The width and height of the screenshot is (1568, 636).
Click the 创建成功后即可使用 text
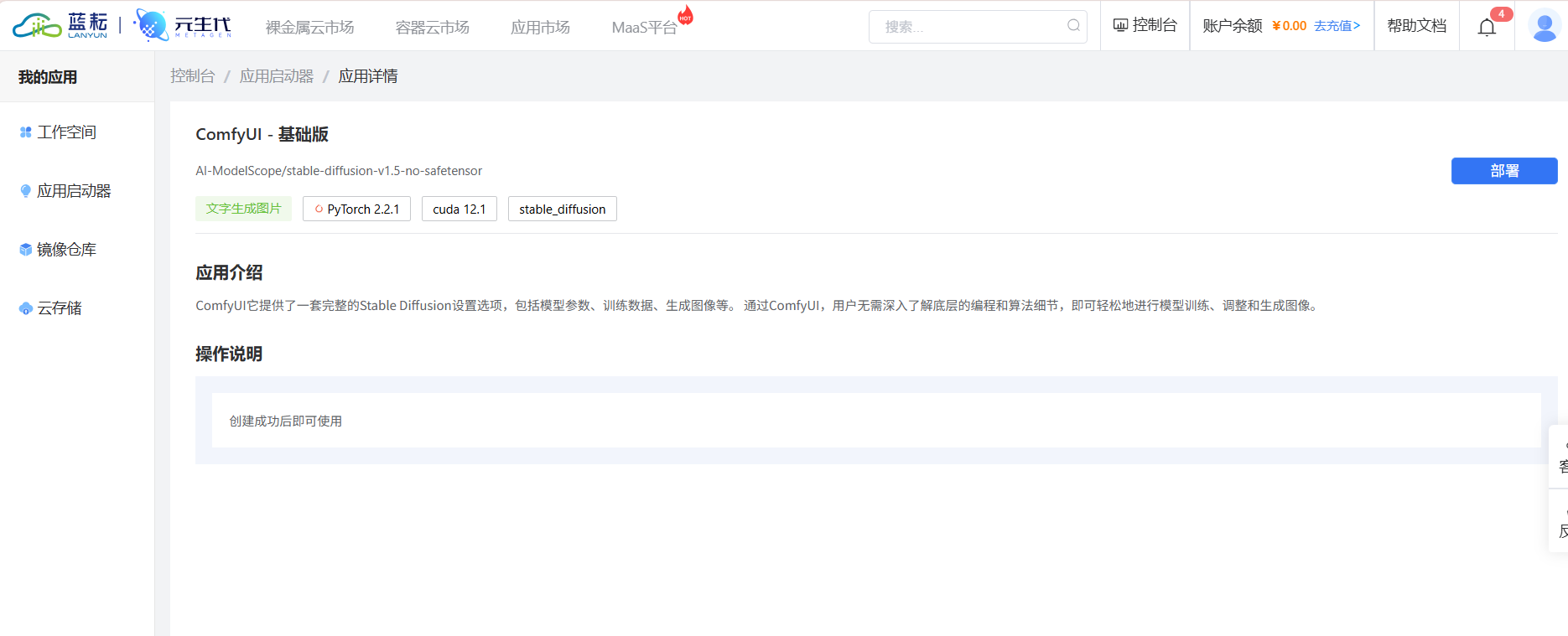tap(286, 421)
